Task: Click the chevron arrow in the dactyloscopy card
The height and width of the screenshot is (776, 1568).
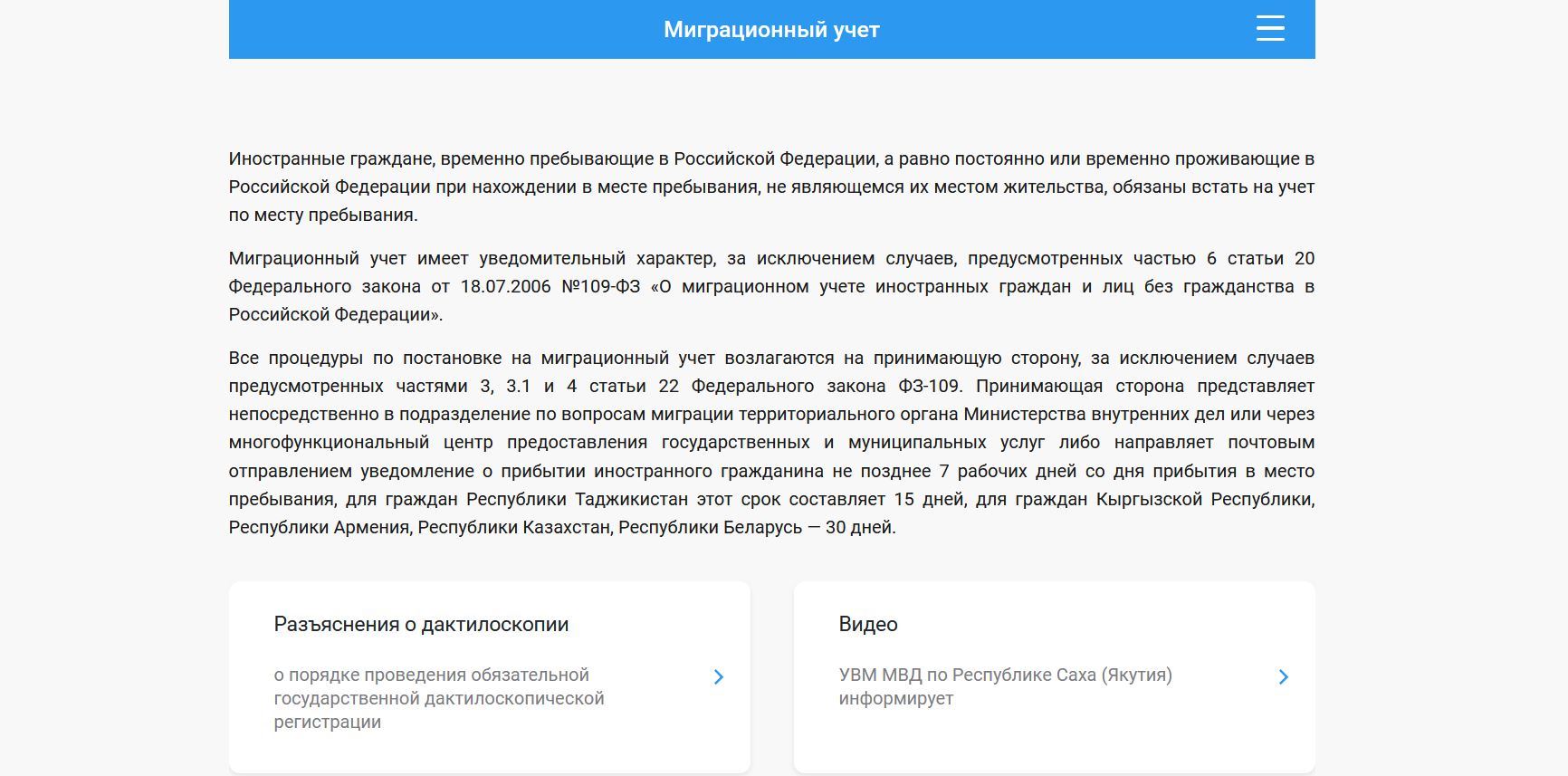Action: click(x=719, y=676)
